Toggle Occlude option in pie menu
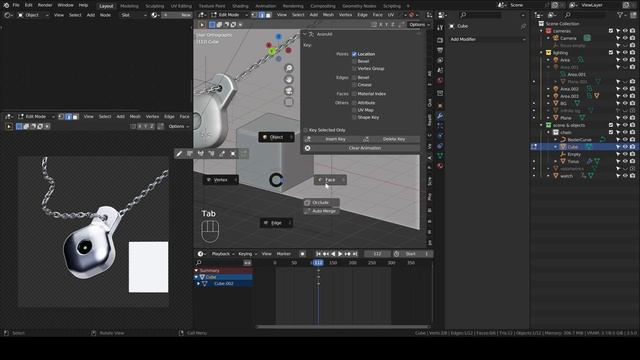This screenshot has height=360, width=640. (321, 202)
